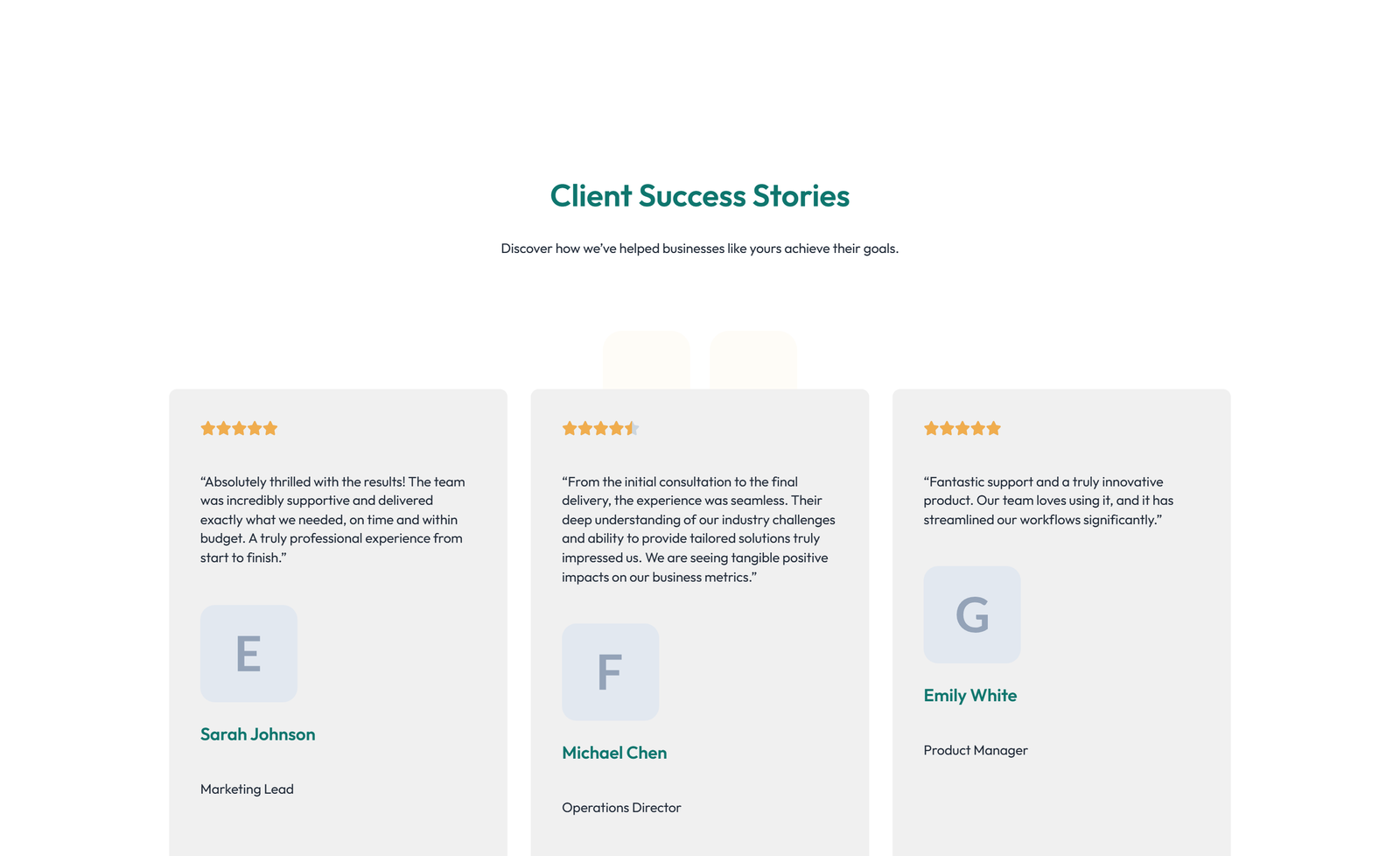Select the name Emily White
The image size is (1400, 856).
pyautogui.click(x=969, y=695)
